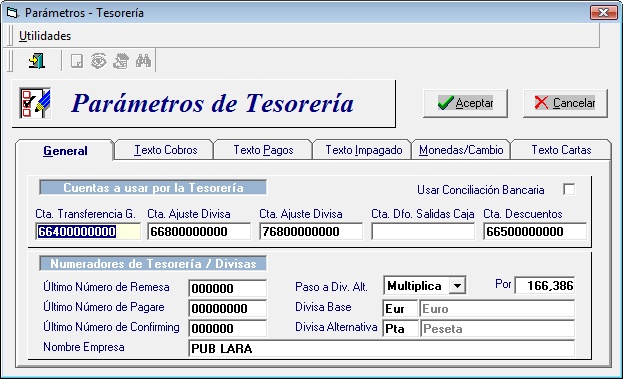Focus the Cta. Transferencia G. field
The height and width of the screenshot is (379, 623).
[88, 231]
